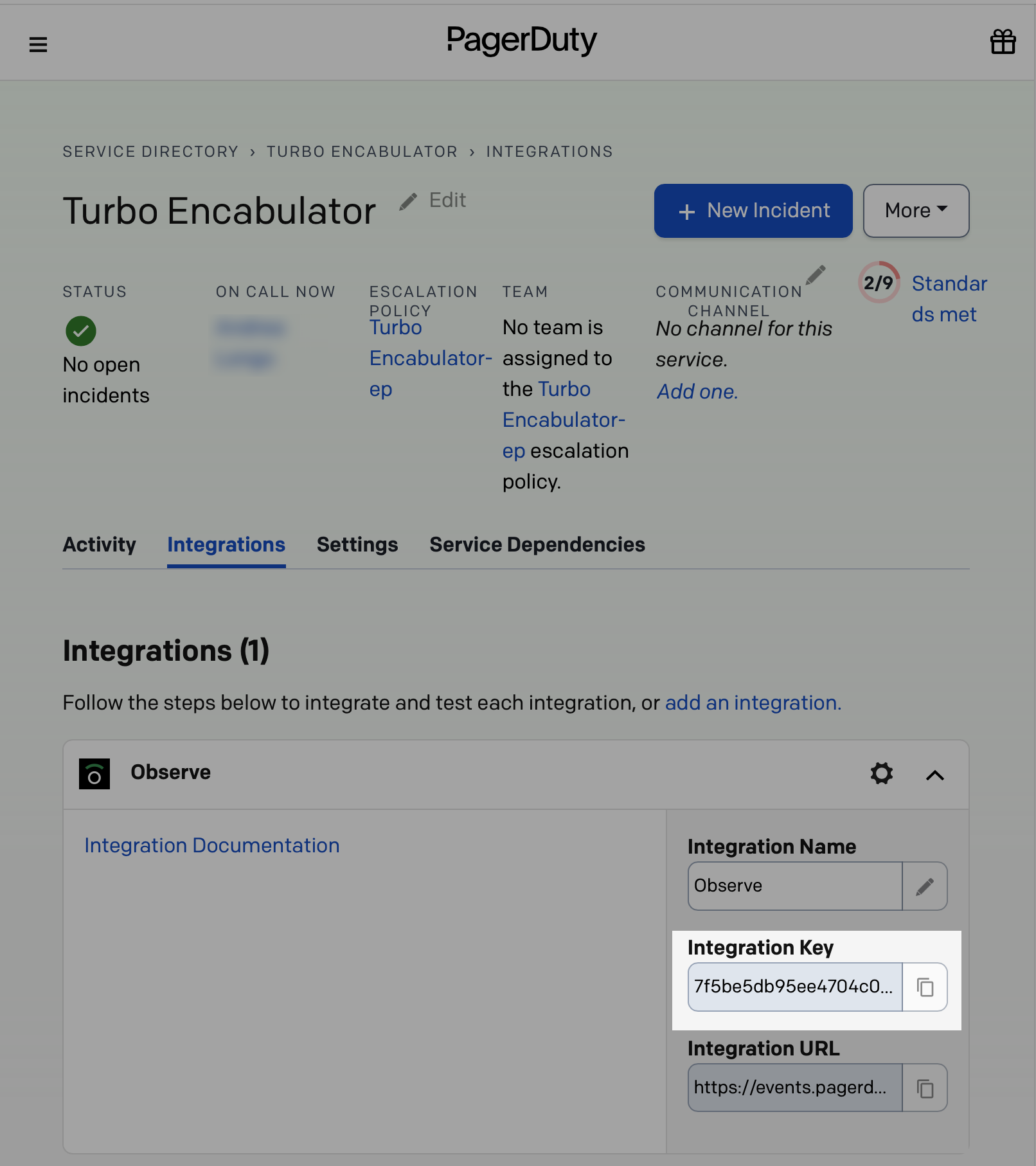1036x1166 pixels.
Task: Click the add an integration link
Action: 753,703
